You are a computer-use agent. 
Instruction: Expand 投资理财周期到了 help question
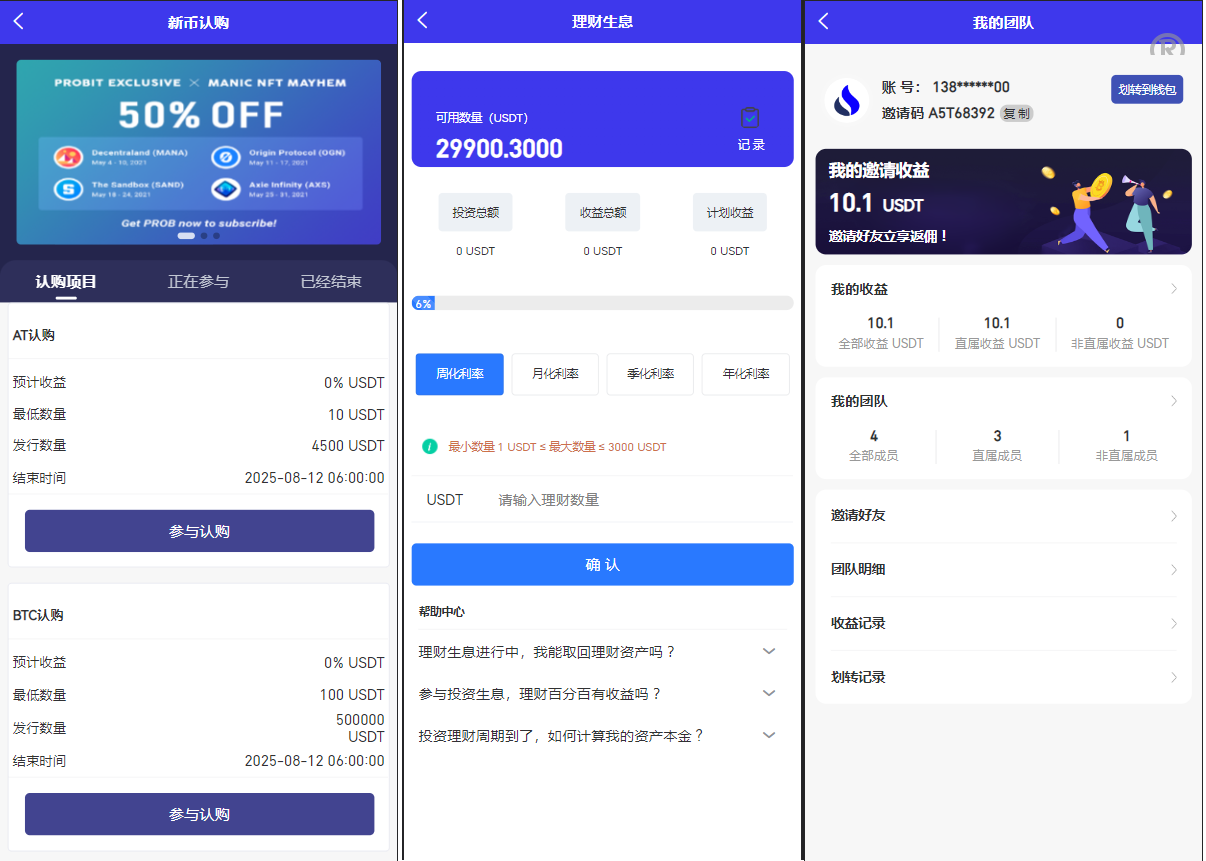pos(768,735)
